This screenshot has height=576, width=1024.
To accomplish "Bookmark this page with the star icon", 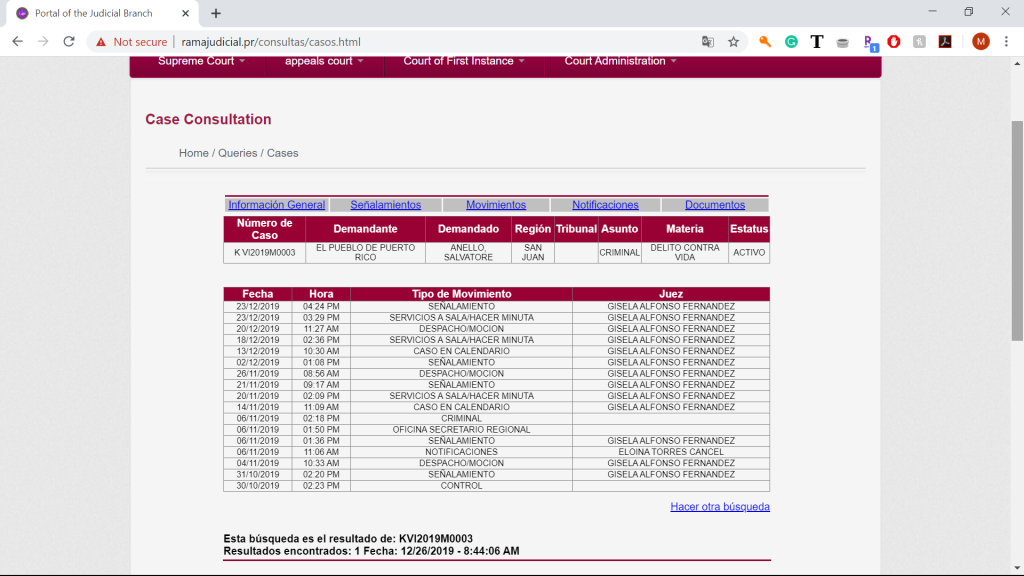I will tap(733, 42).
